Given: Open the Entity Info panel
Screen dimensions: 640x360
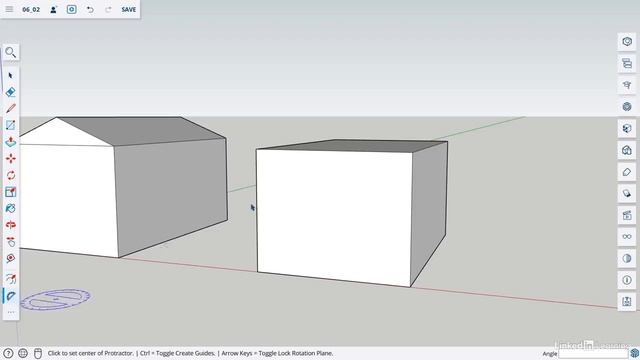Looking at the screenshot, I should click(627, 42).
